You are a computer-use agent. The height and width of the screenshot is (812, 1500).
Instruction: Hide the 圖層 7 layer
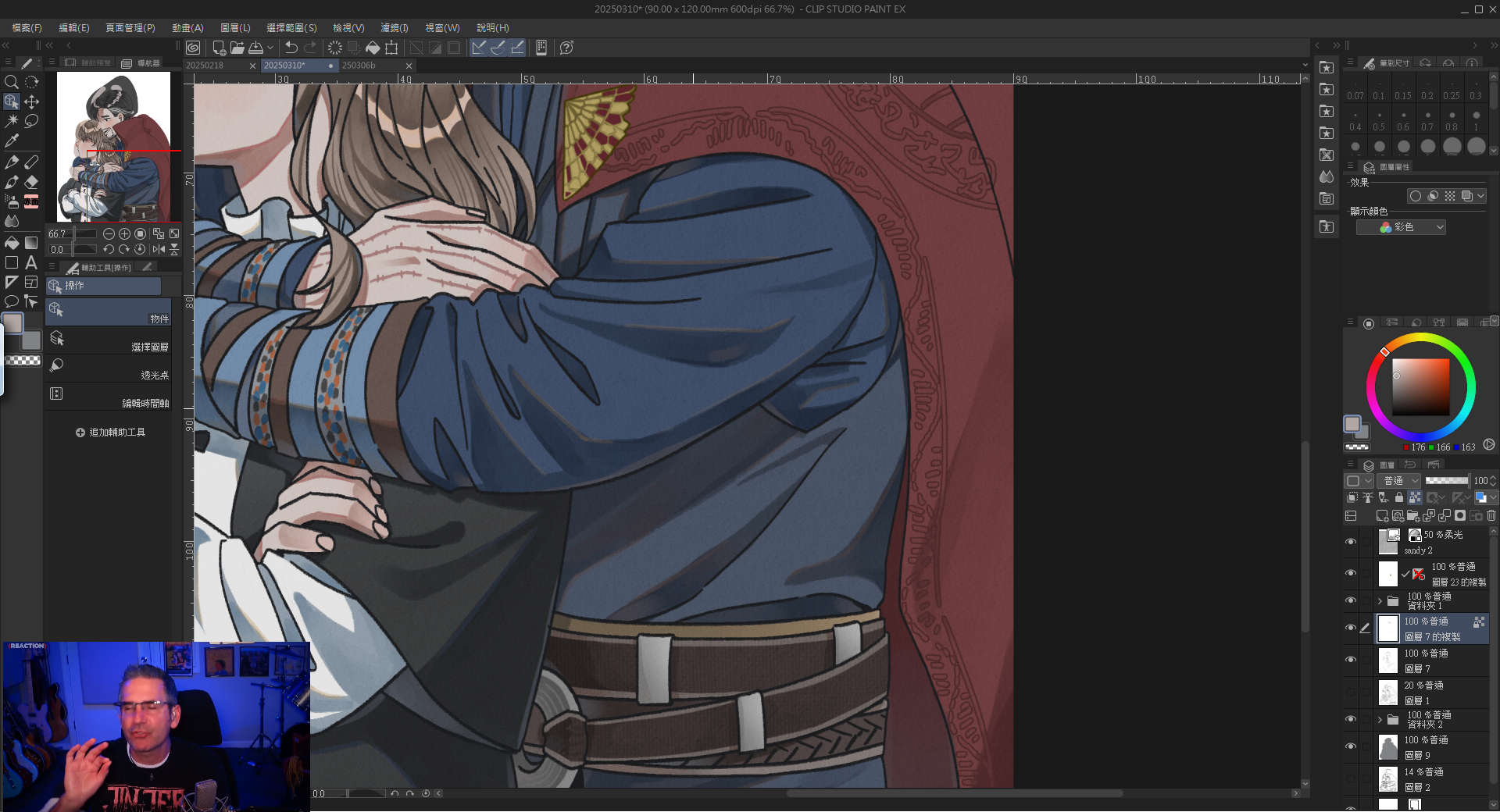click(x=1351, y=660)
